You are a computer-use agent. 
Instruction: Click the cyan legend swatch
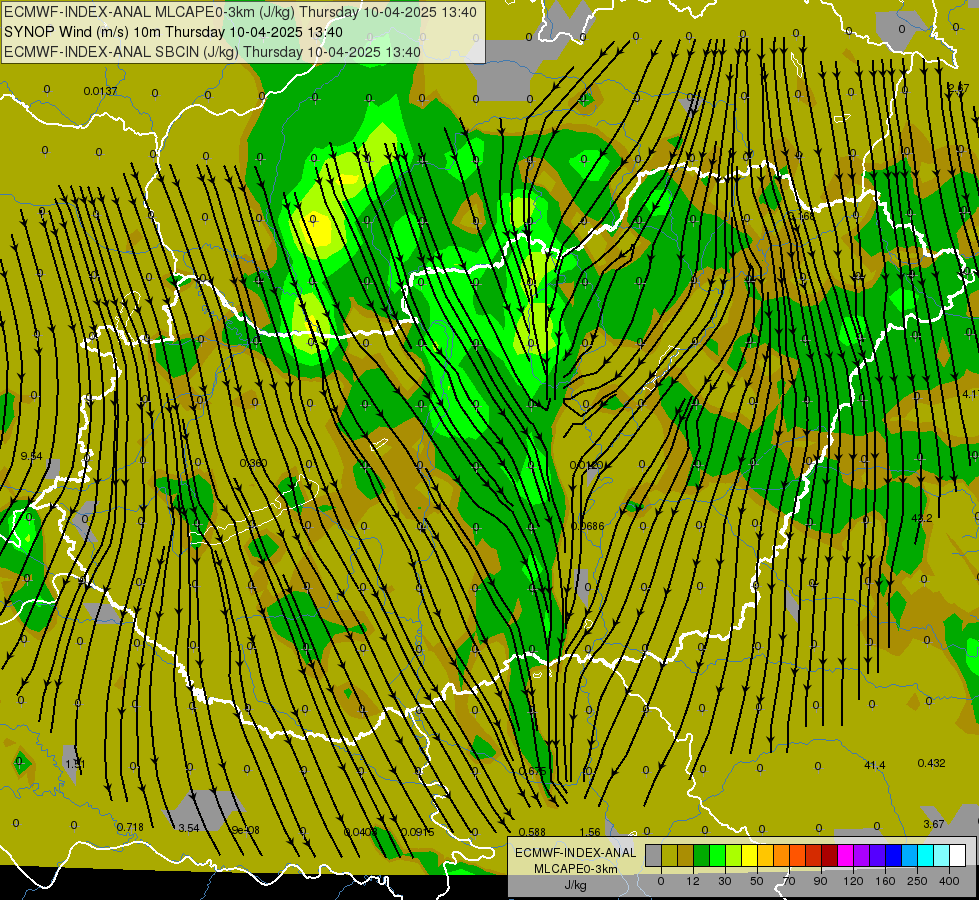[x=927, y=855]
